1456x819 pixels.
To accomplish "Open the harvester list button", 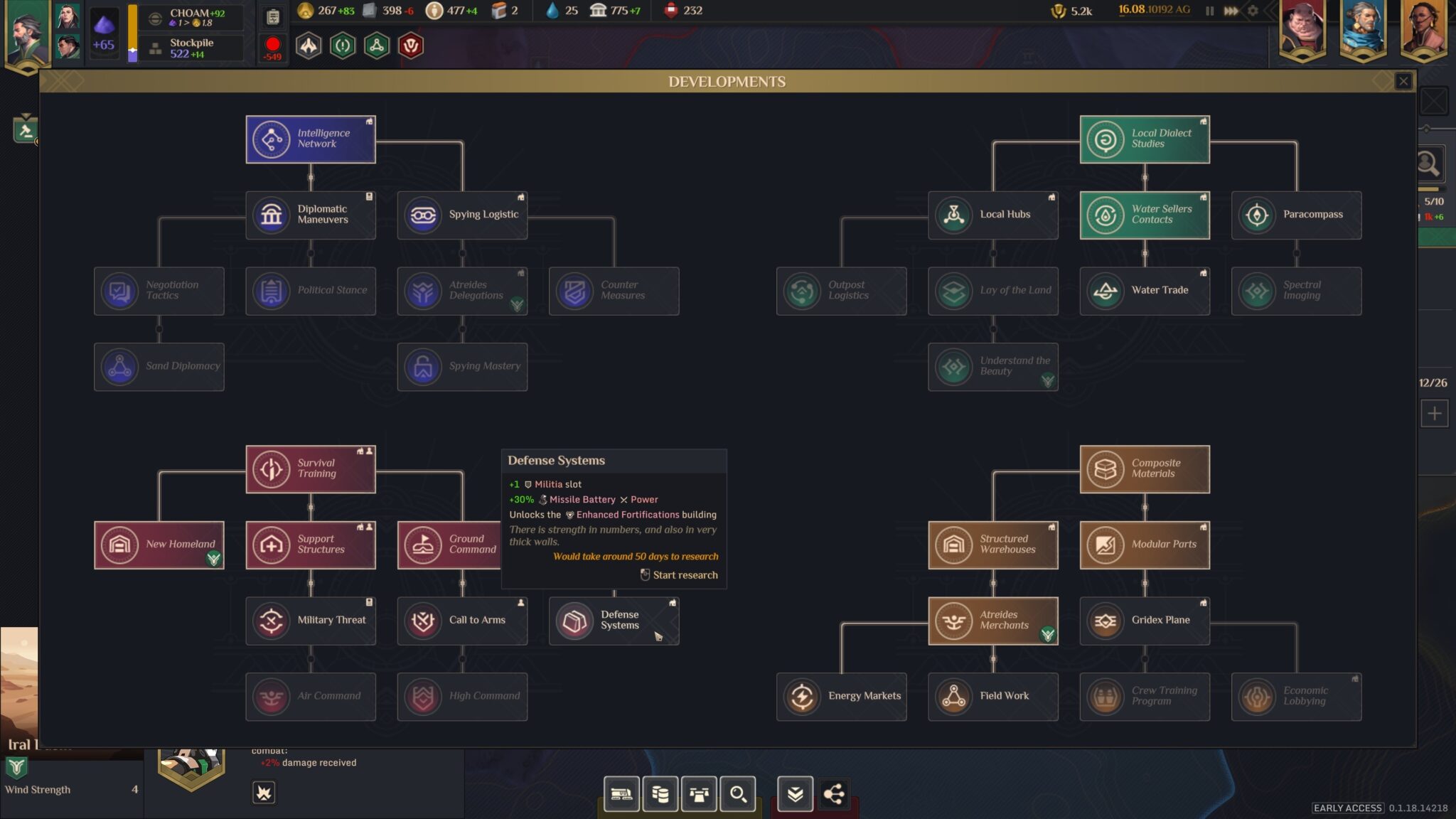I will click(x=621, y=793).
